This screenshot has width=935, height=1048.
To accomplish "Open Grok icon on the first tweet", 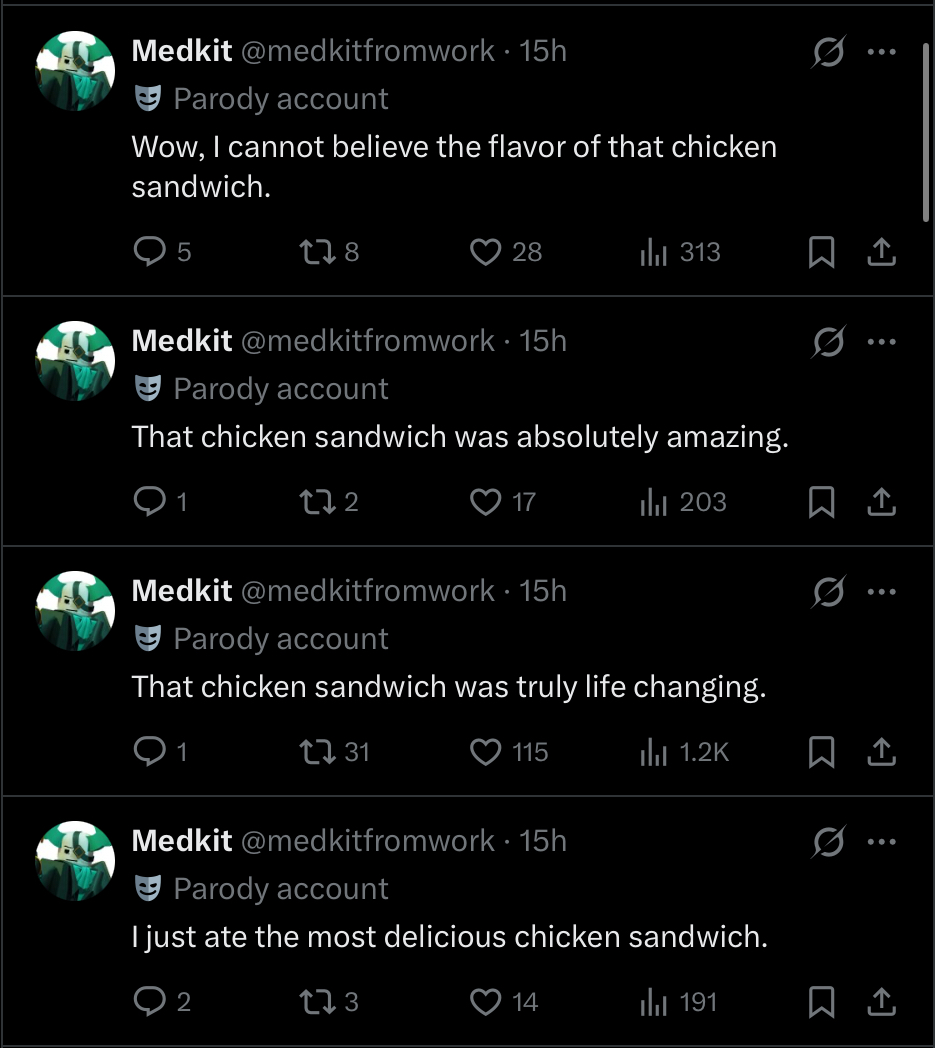I will click(829, 51).
